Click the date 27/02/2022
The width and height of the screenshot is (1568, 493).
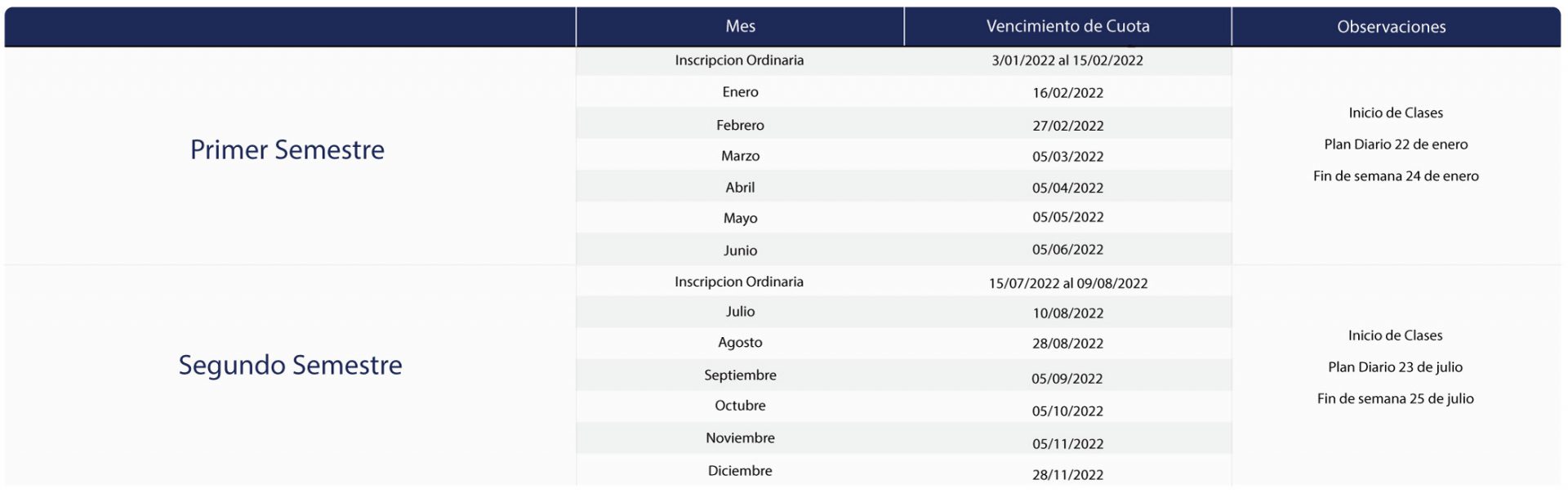(1067, 126)
